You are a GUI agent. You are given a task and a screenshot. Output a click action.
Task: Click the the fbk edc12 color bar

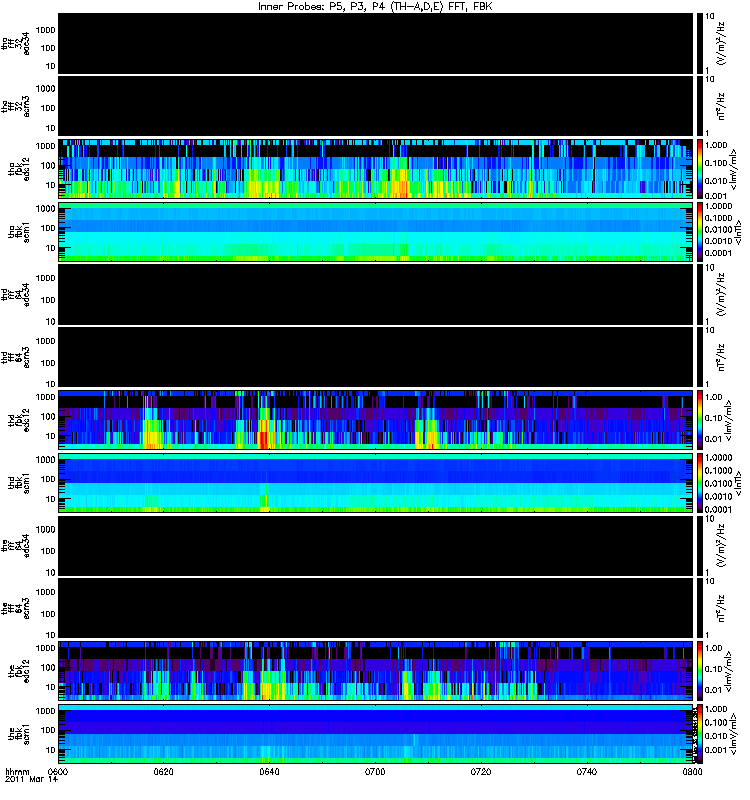click(699, 671)
